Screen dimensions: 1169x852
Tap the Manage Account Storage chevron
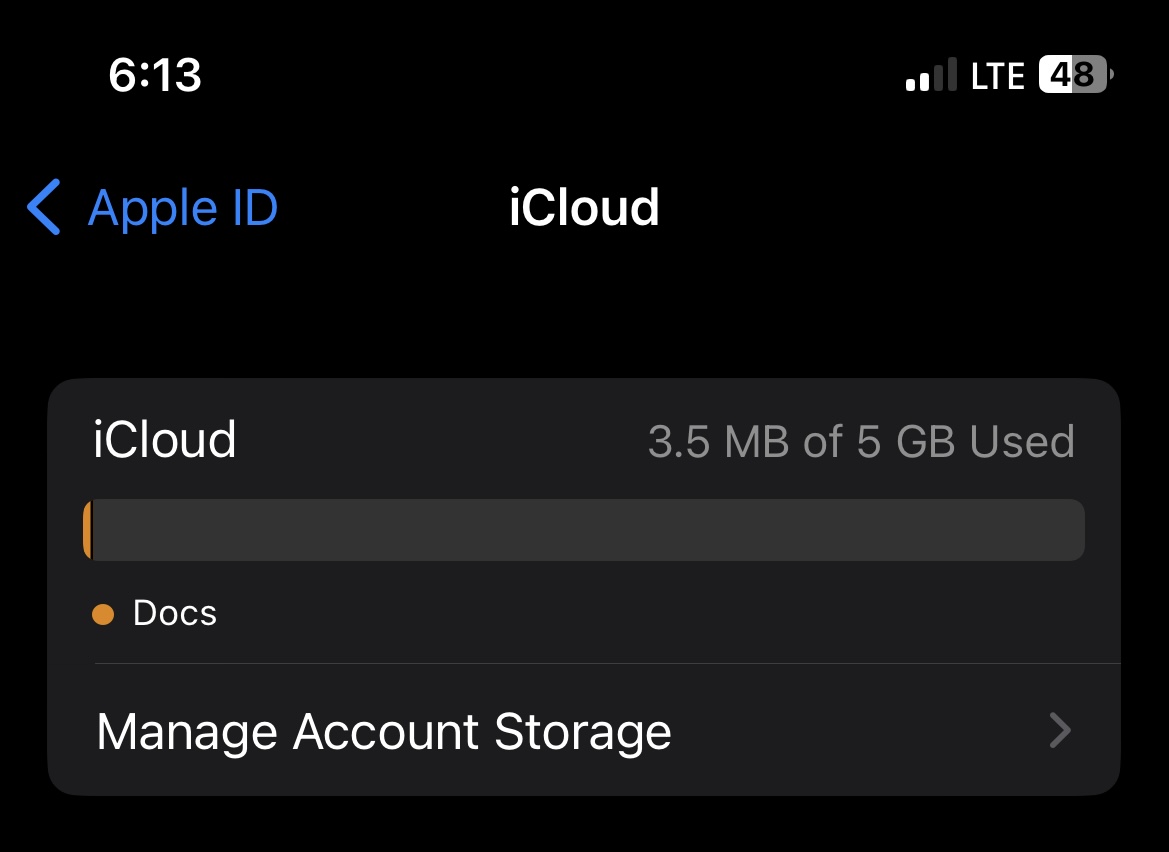pyautogui.click(x=1060, y=730)
